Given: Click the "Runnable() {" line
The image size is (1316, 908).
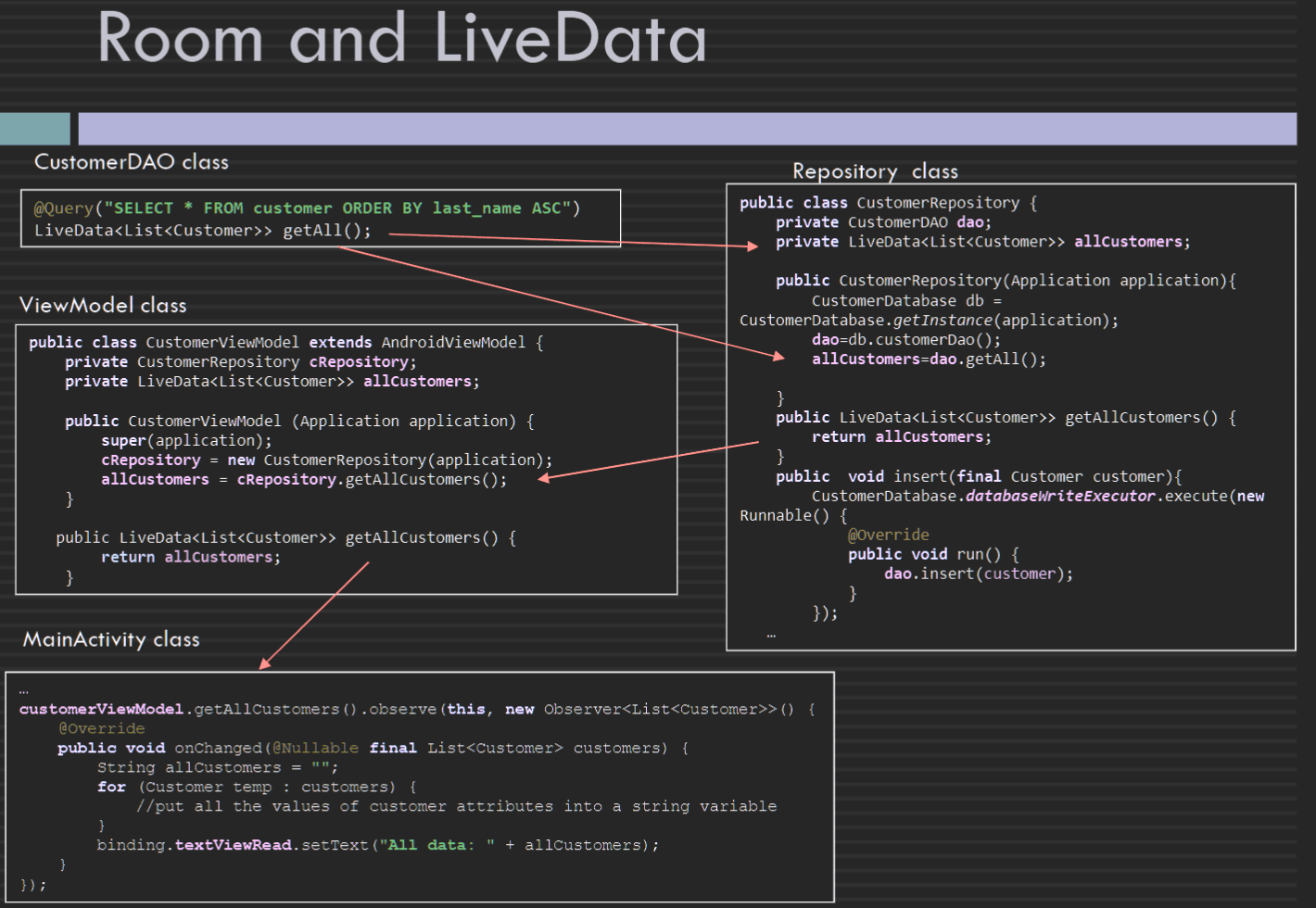Looking at the screenshot, I should (793, 516).
